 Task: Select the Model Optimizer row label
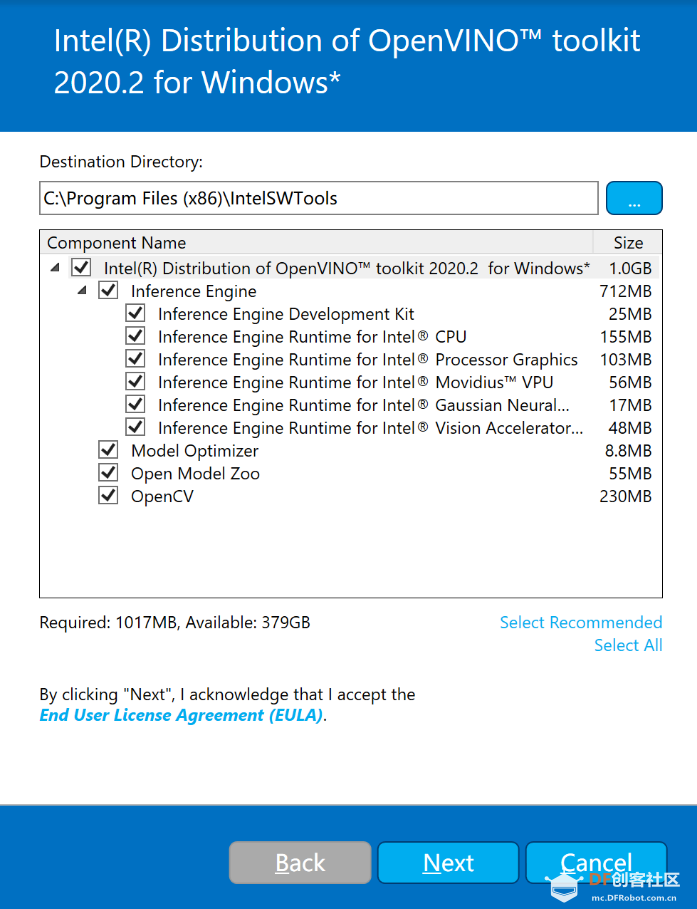(x=194, y=450)
